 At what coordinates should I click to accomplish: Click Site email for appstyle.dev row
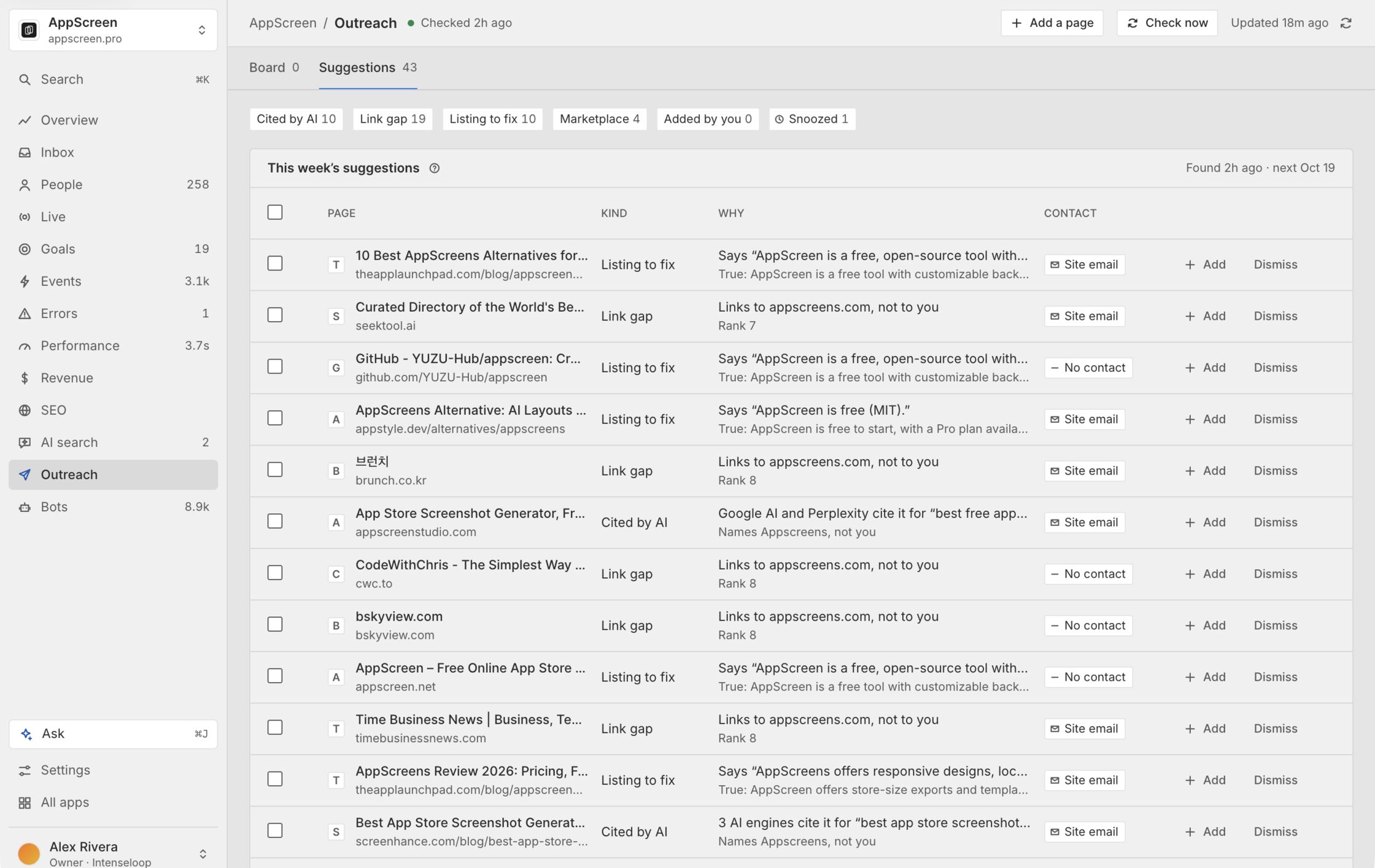(1084, 419)
